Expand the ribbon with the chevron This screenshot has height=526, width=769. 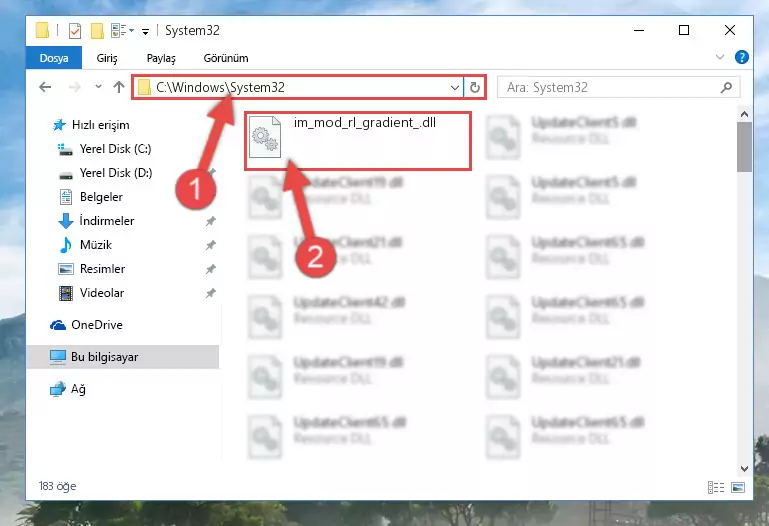click(719, 57)
